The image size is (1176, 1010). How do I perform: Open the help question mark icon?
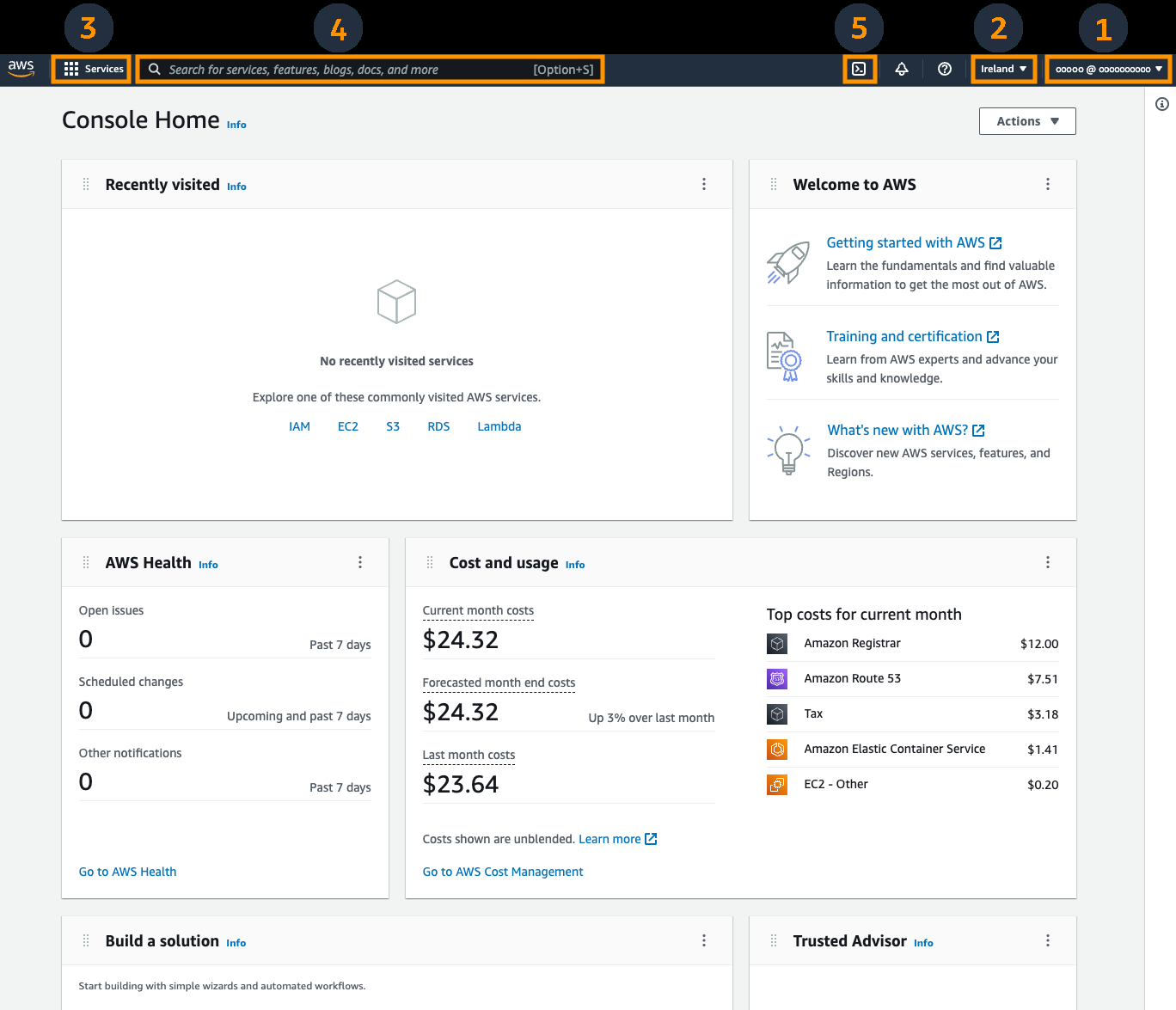(944, 69)
